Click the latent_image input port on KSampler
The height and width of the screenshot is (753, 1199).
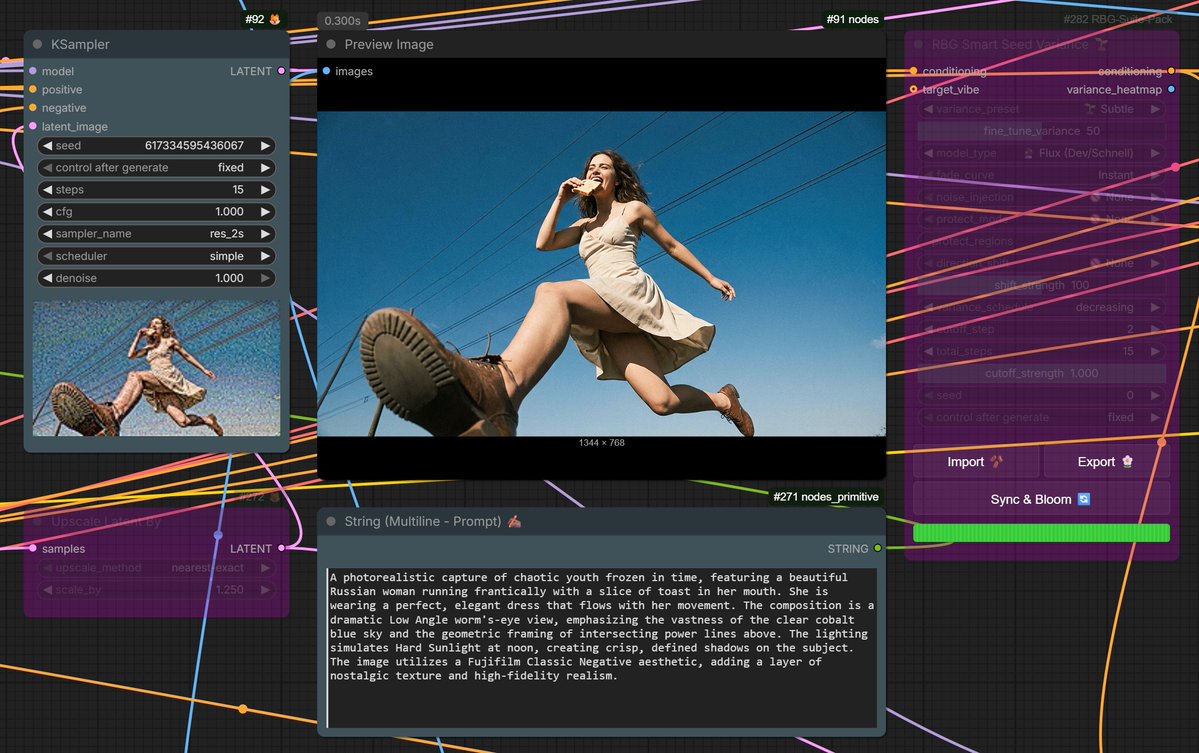(33, 126)
